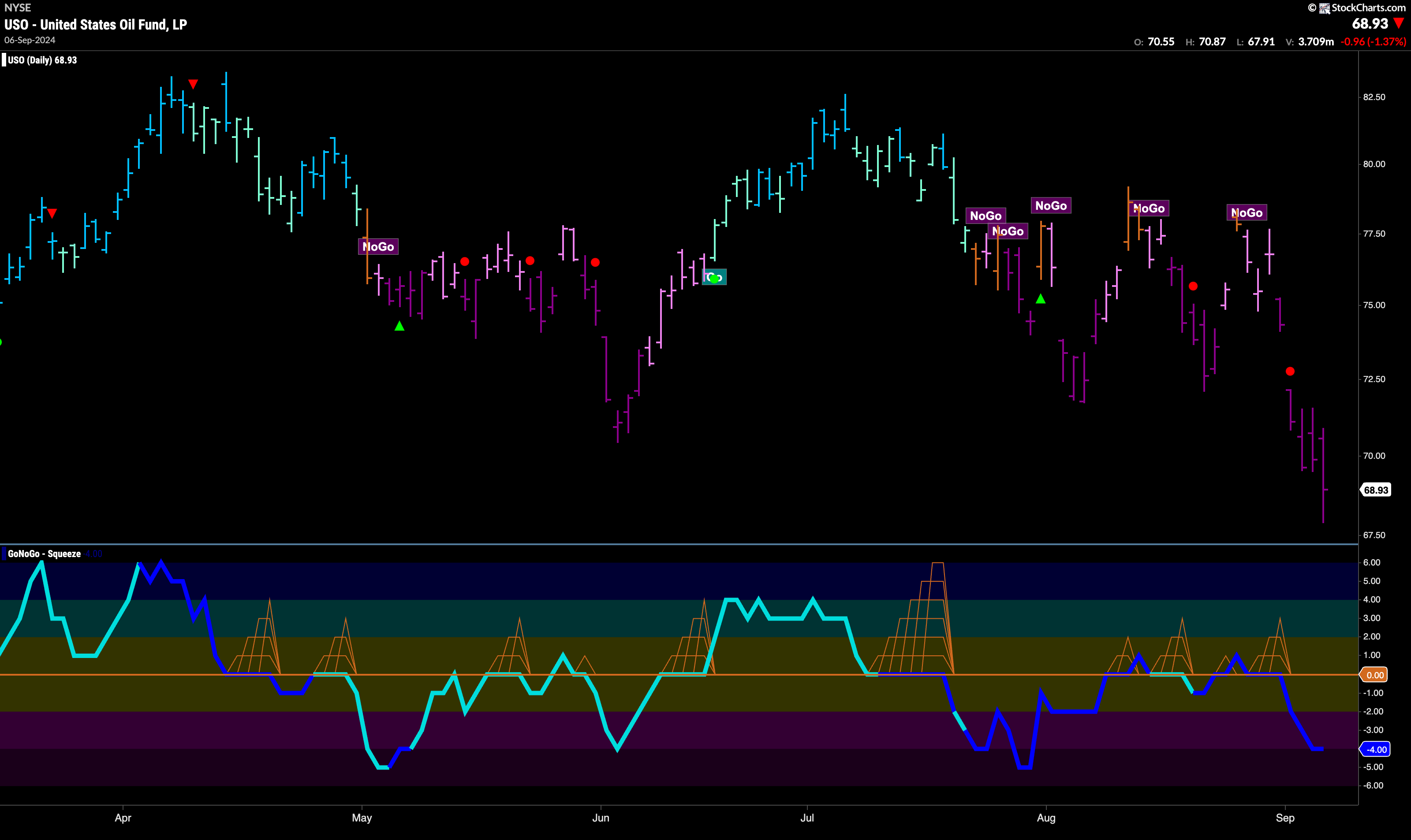Select the NoGo label in early May
The width and height of the screenshot is (1411, 840).
[x=378, y=246]
